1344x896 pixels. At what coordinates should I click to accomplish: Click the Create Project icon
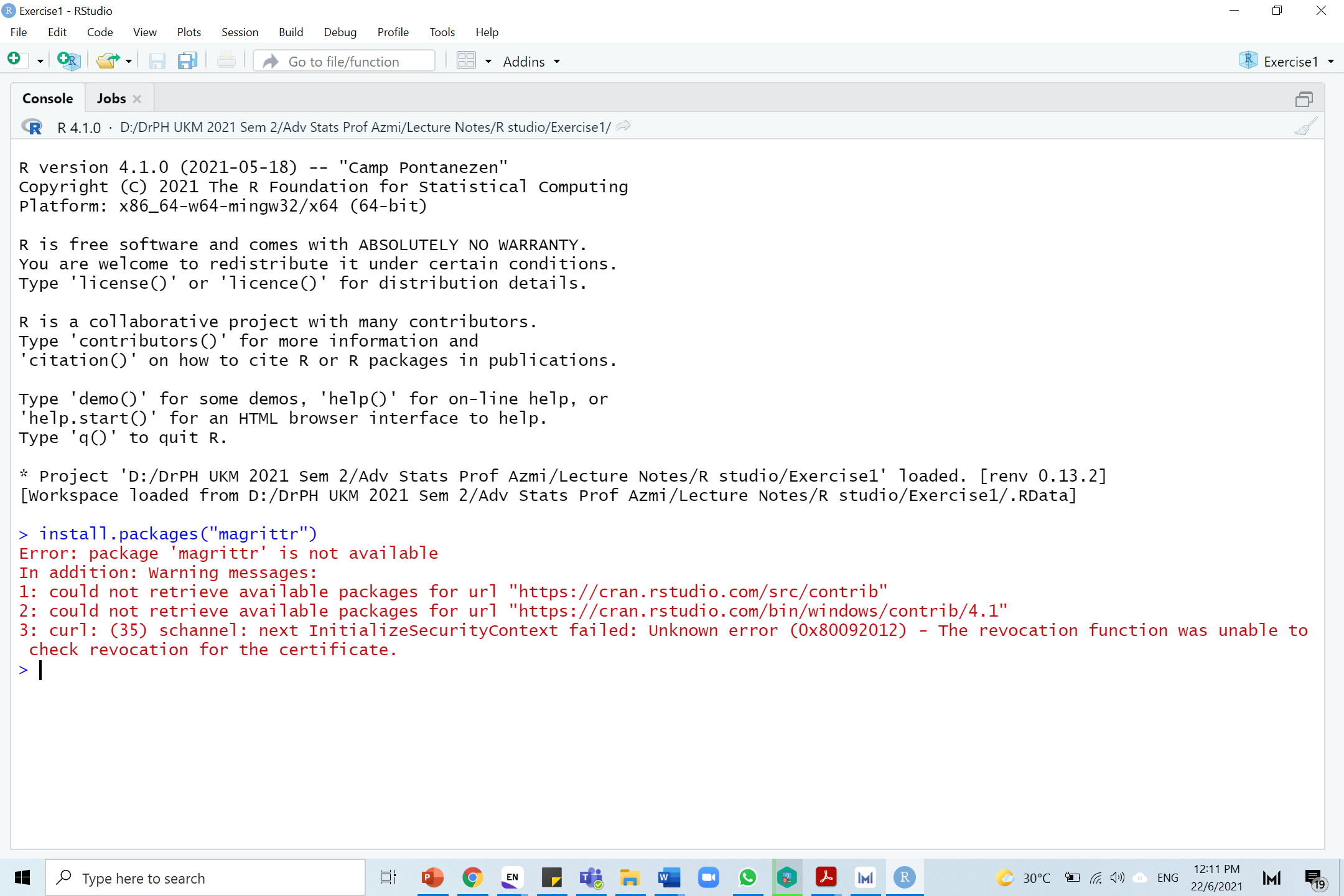point(68,60)
